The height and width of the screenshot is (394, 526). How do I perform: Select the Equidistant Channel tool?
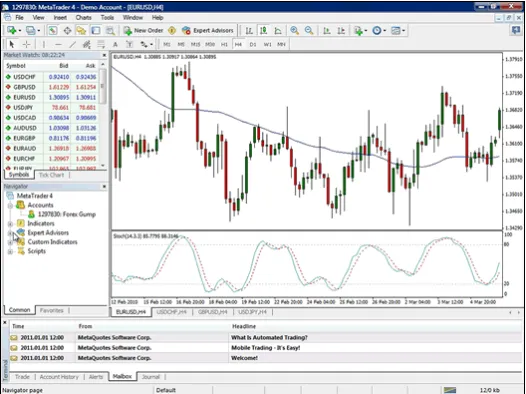click(87, 44)
